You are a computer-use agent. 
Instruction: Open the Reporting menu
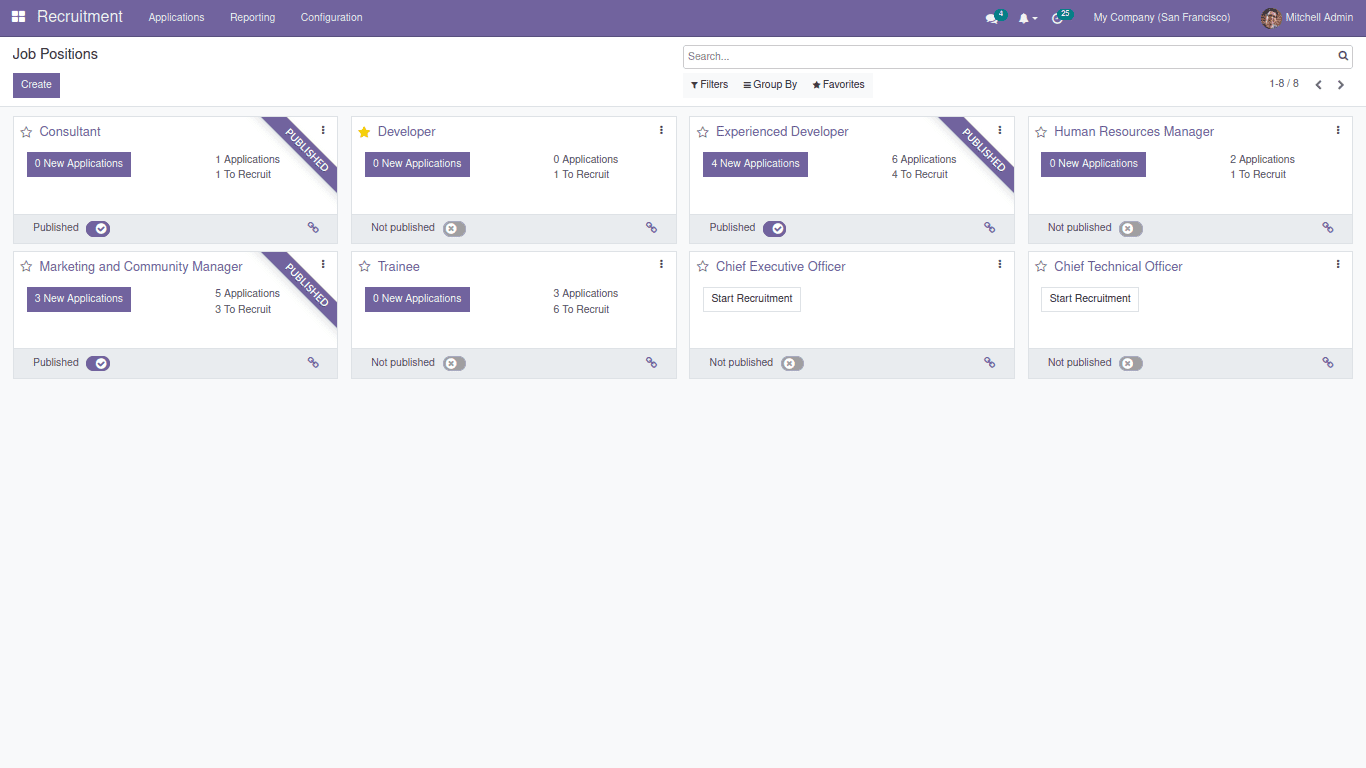[x=252, y=18]
